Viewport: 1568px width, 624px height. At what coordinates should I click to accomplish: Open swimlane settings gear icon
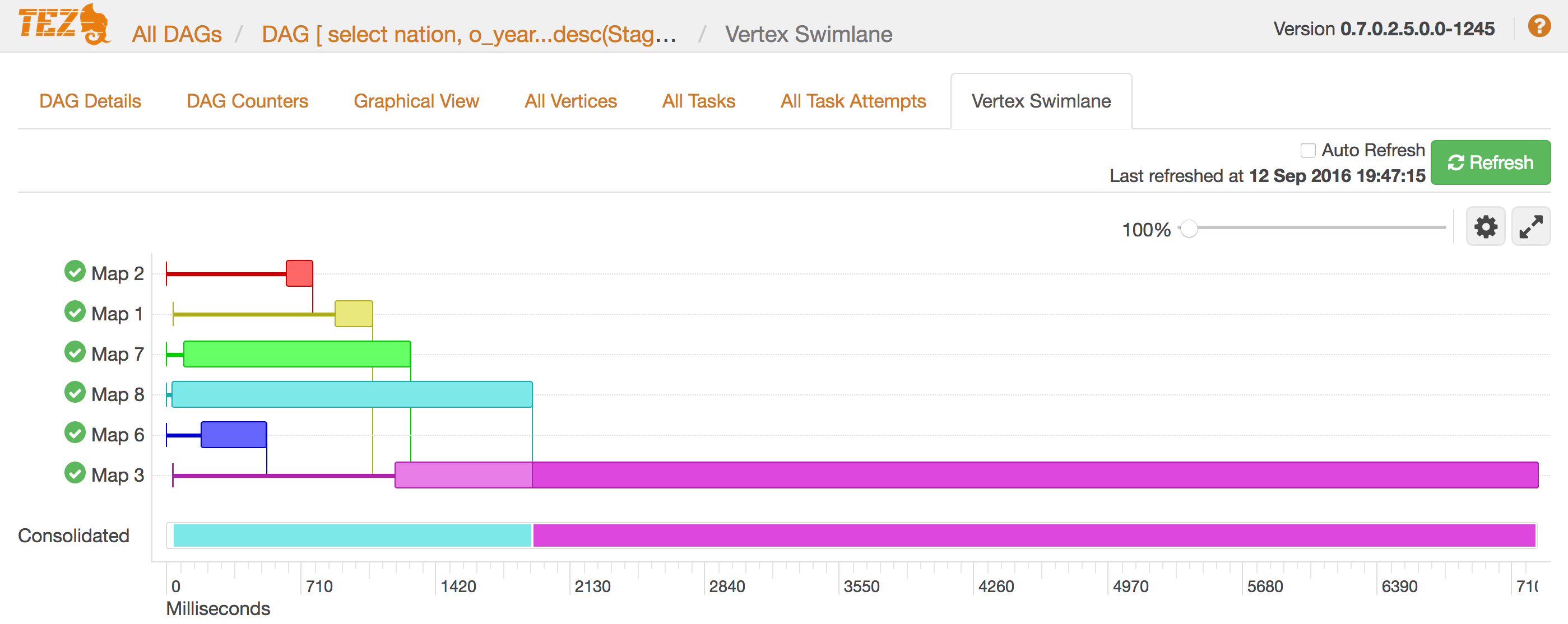(1485, 227)
